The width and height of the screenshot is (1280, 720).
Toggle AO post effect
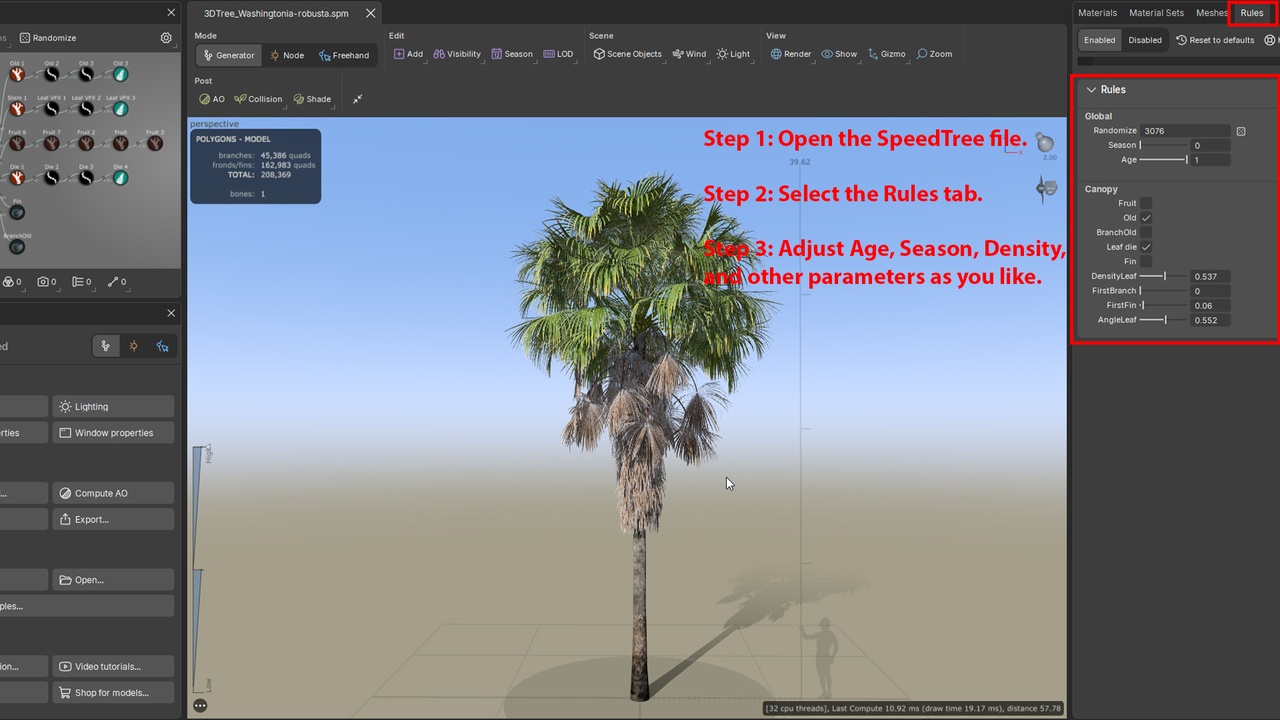click(x=212, y=99)
